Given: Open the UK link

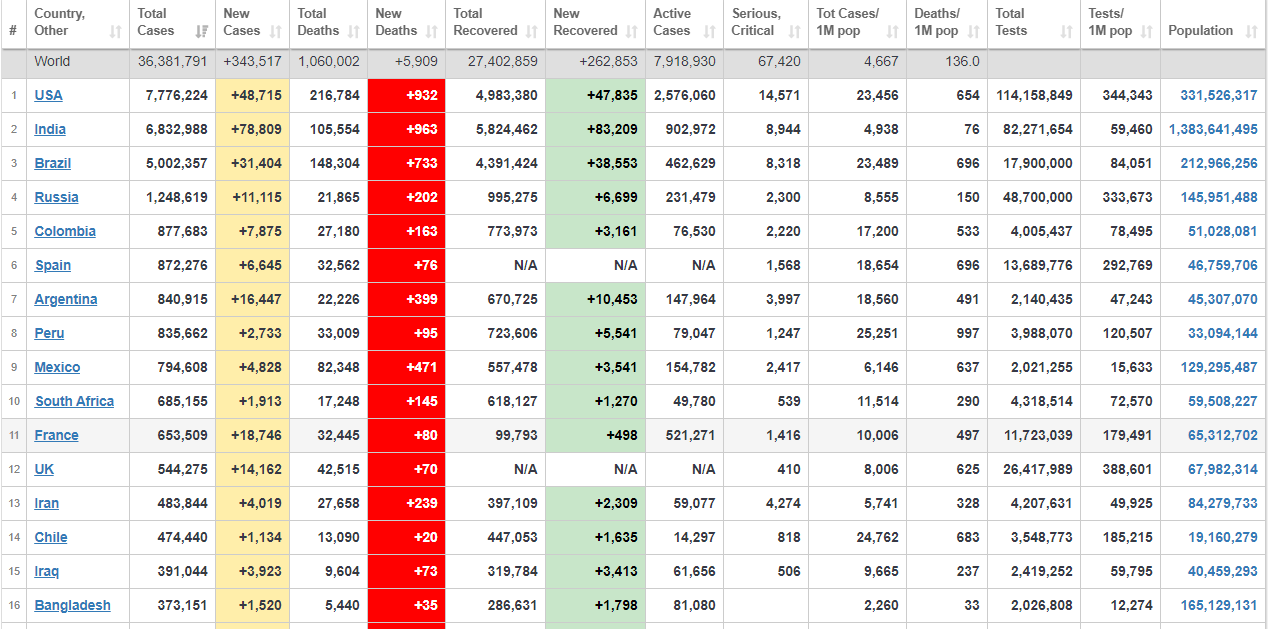Looking at the screenshot, I should click(44, 469).
